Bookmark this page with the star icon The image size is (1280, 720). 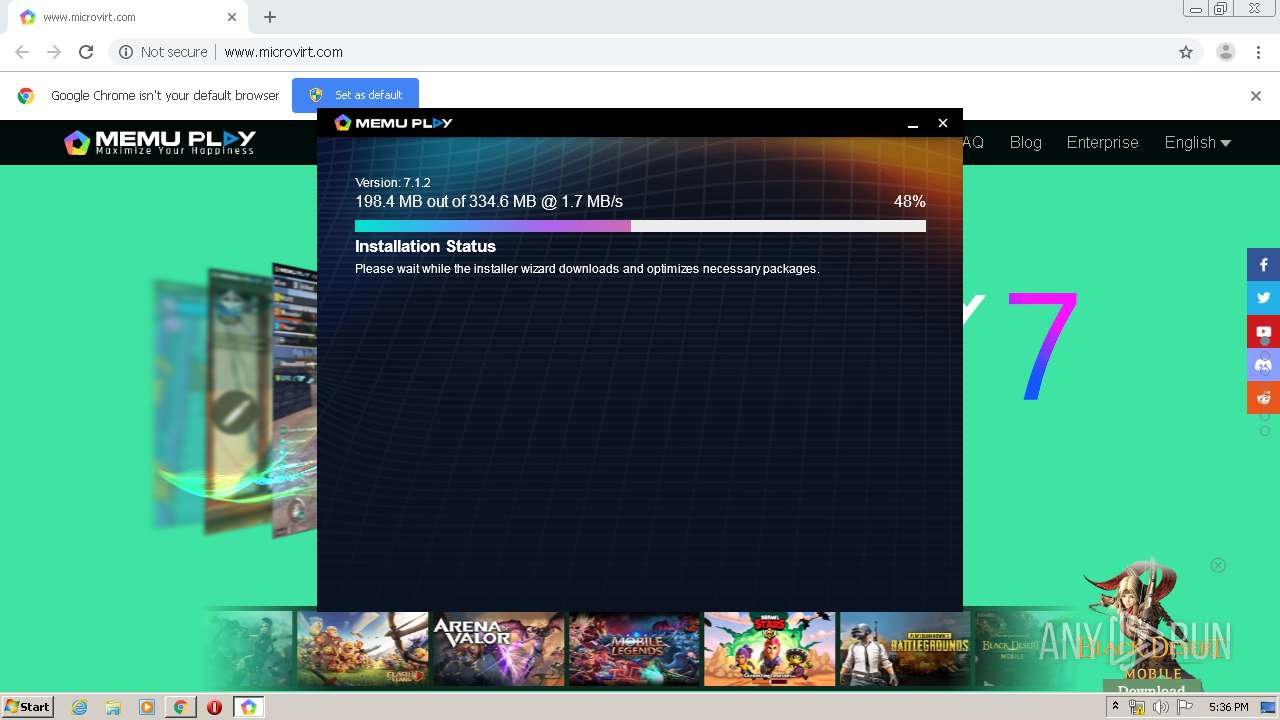[x=1186, y=52]
